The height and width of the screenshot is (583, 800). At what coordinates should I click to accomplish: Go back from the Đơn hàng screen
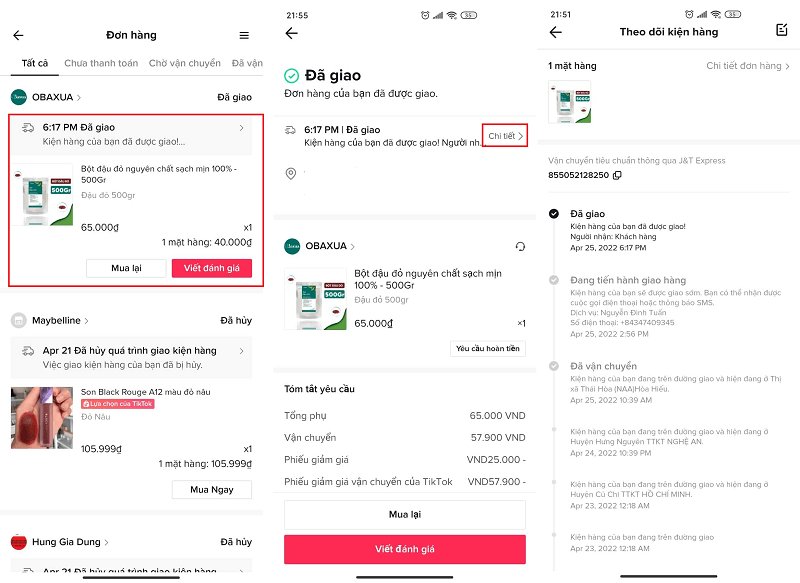(x=18, y=35)
